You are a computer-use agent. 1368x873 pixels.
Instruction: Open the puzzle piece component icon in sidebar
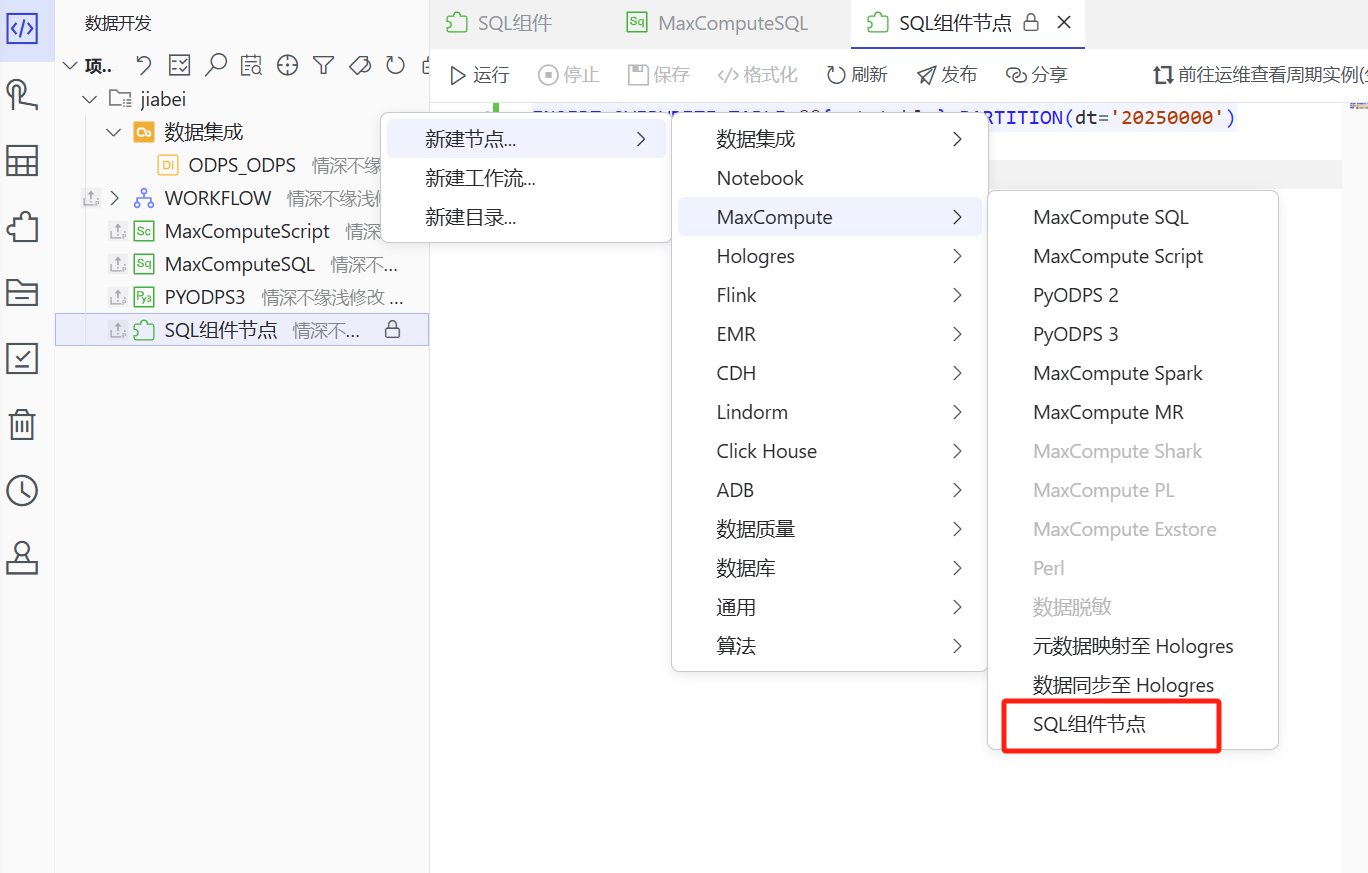pyautogui.click(x=22, y=227)
